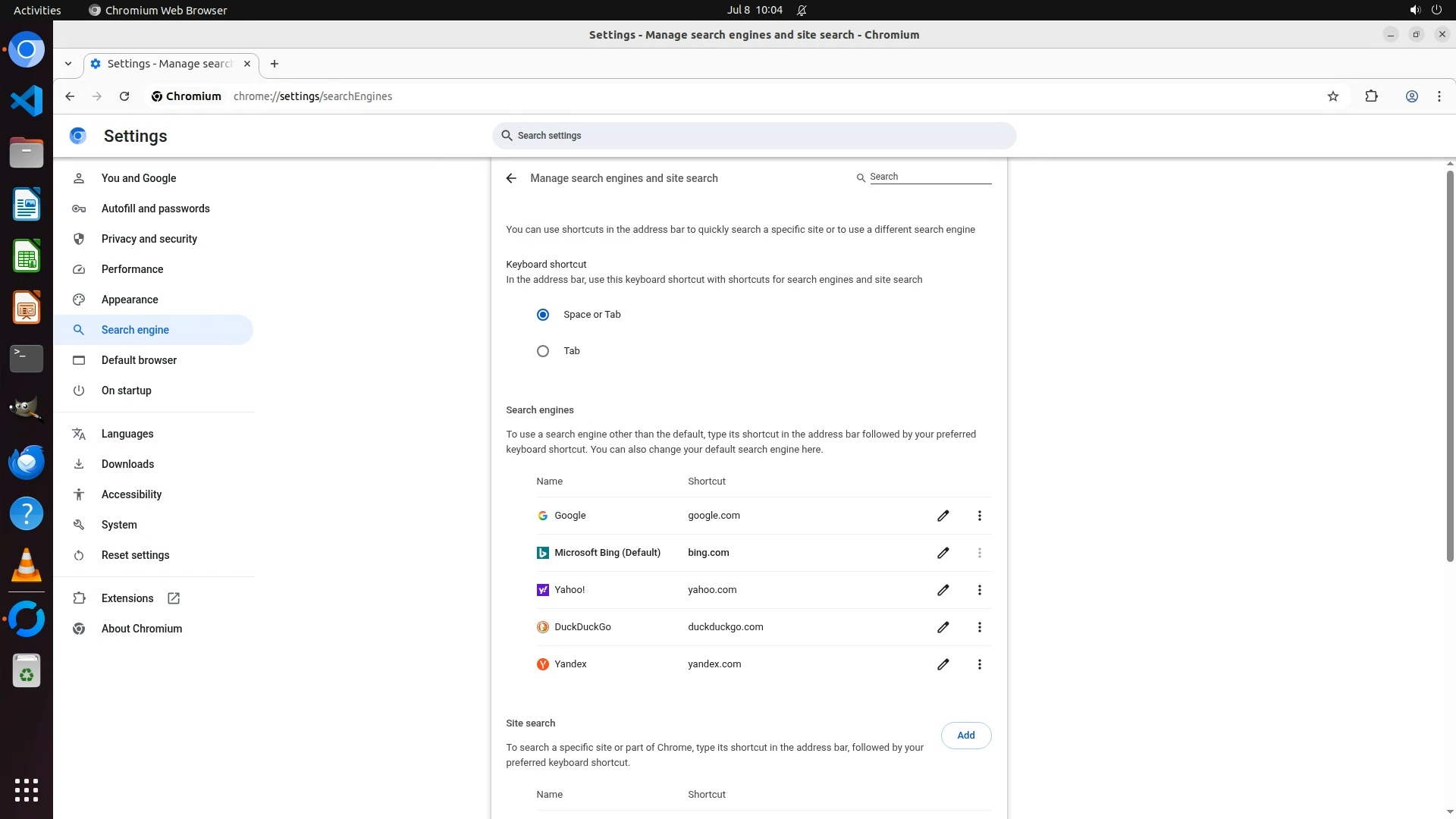Open more actions for Yahoo!
Image resolution: width=1456 pixels, height=819 pixels.
pyautogui.click(x=979, y=590)
